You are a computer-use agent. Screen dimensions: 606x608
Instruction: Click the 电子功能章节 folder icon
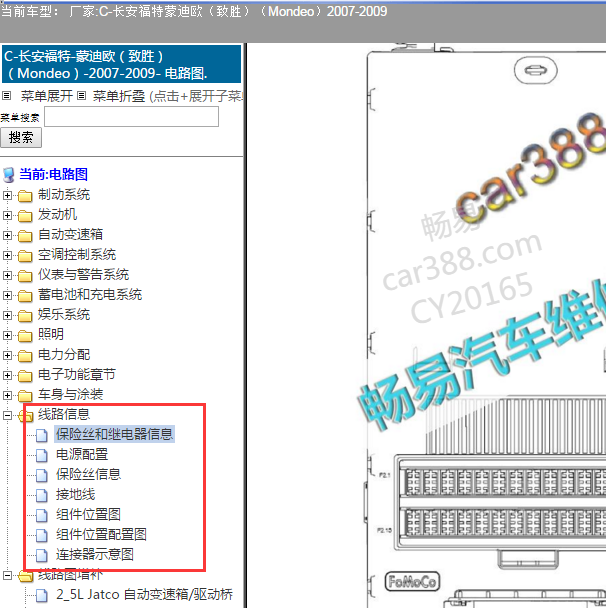click(x=25, y=376)
